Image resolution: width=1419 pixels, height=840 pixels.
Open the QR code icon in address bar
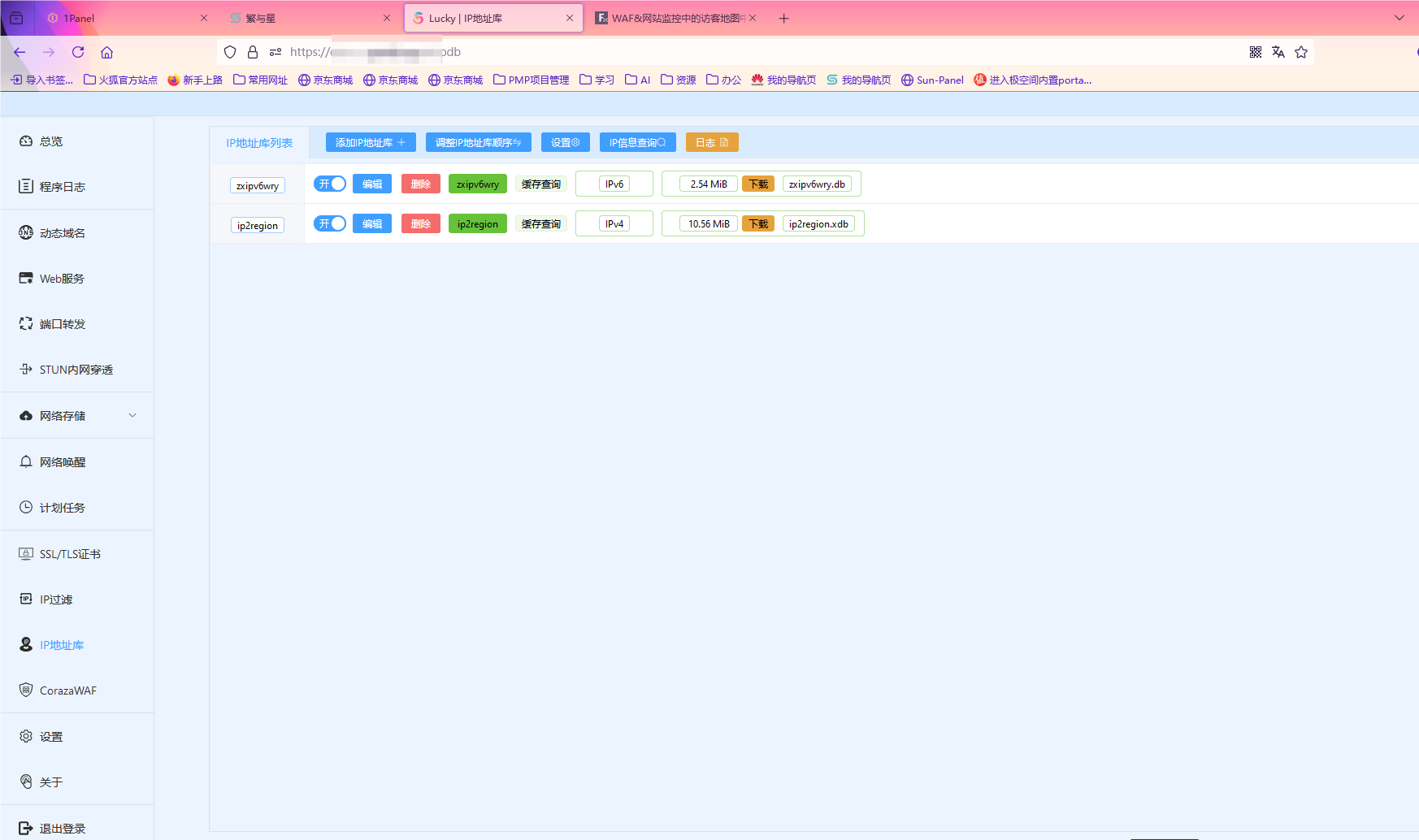[1256, 52]
